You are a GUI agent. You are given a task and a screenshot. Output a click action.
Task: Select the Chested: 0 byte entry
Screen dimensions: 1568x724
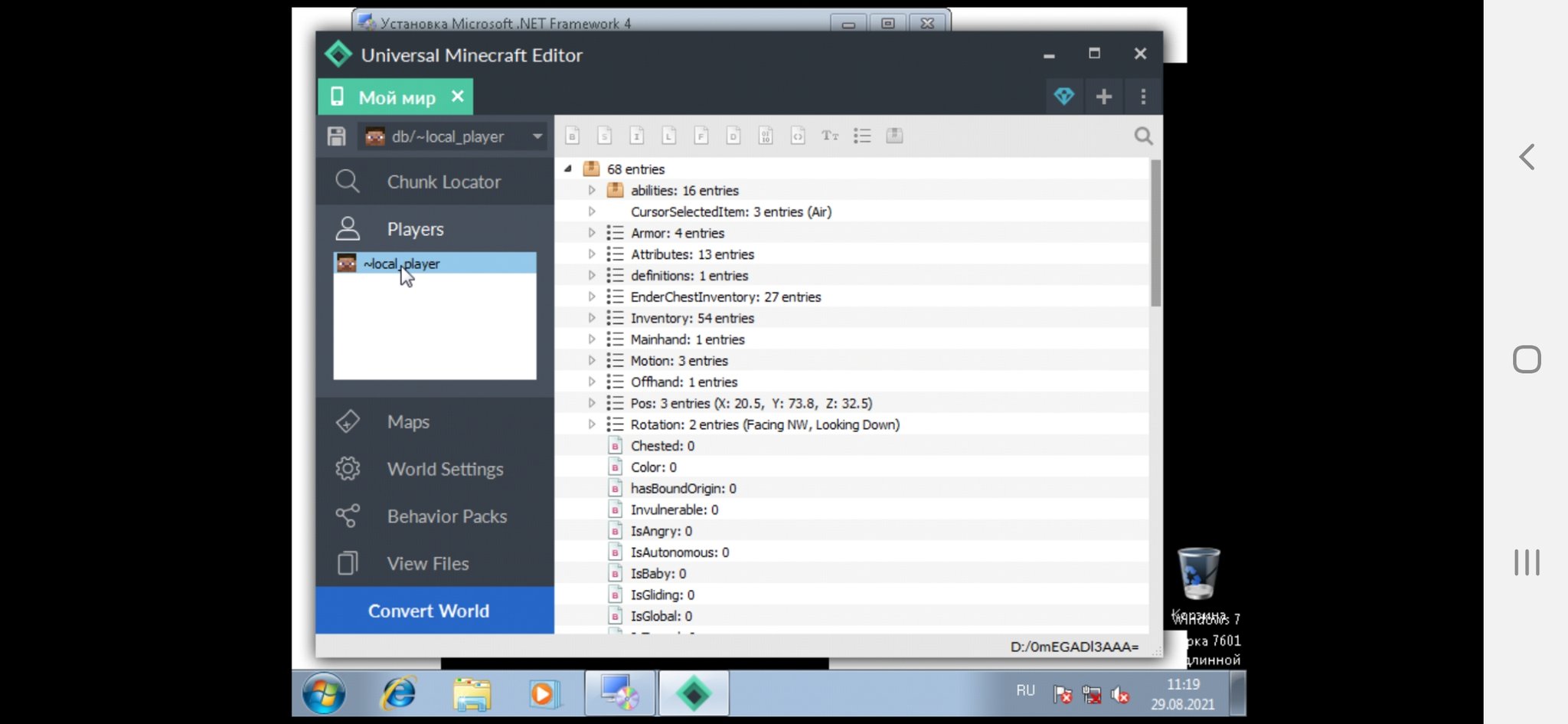click(662, 446)
